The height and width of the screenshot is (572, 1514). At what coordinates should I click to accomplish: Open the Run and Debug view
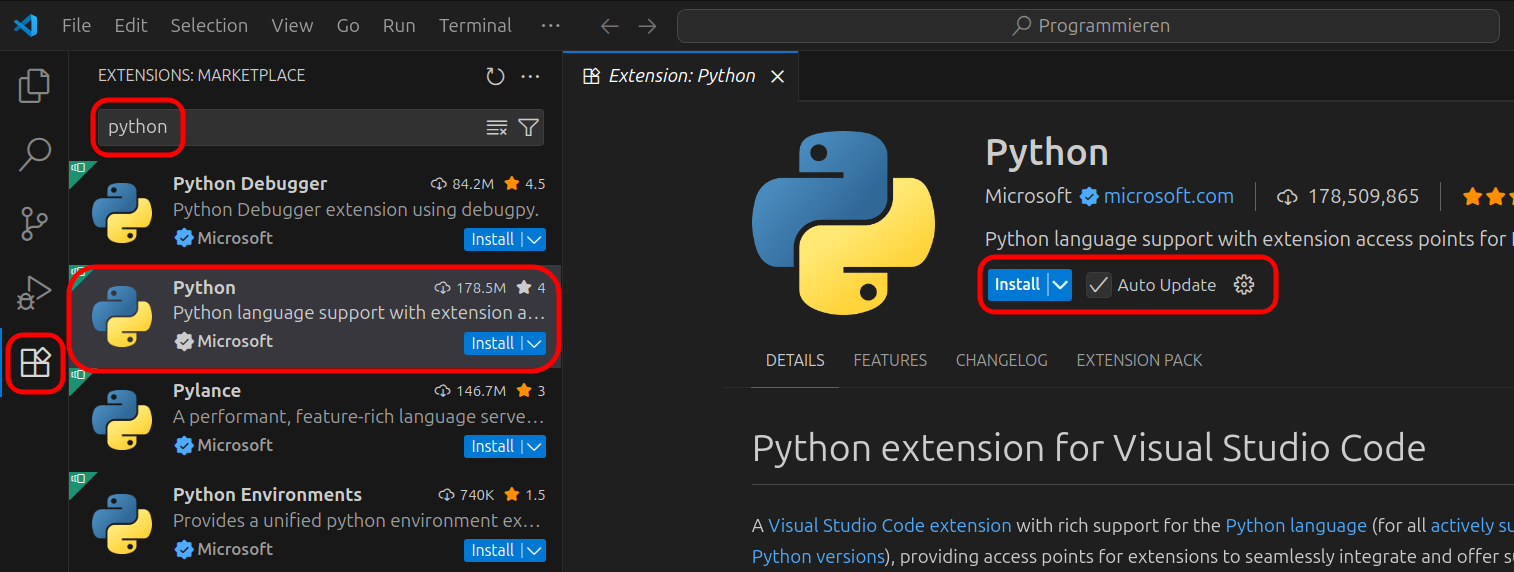pyautogui.click(x=34, y=293)
